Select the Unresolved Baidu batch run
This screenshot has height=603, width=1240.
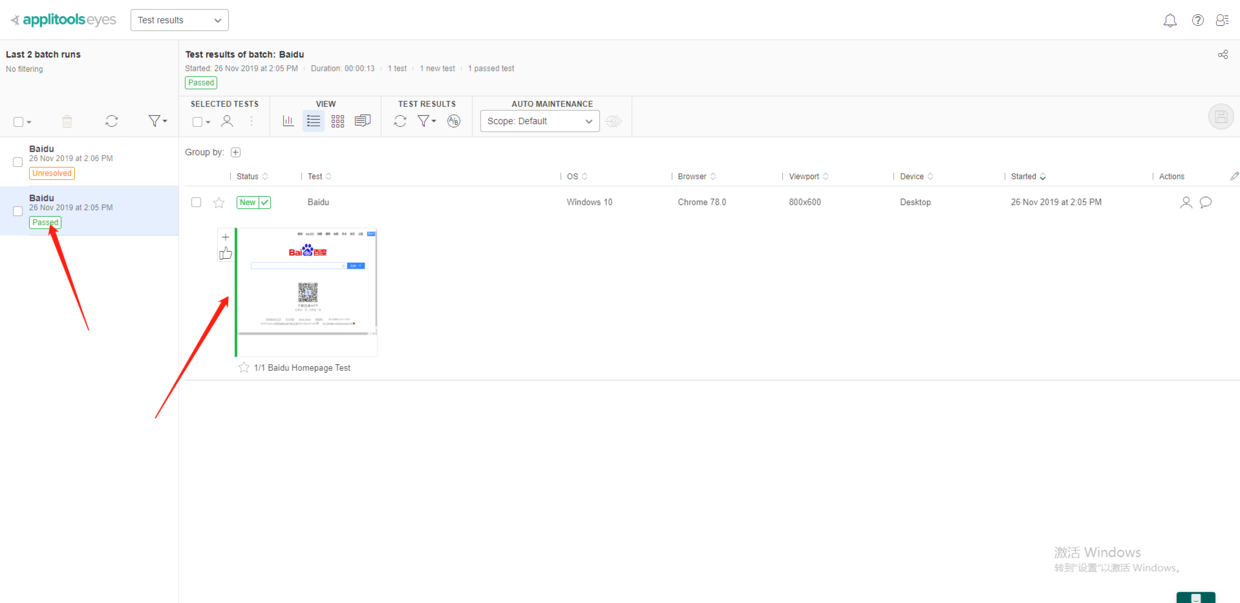pos(89,161)
